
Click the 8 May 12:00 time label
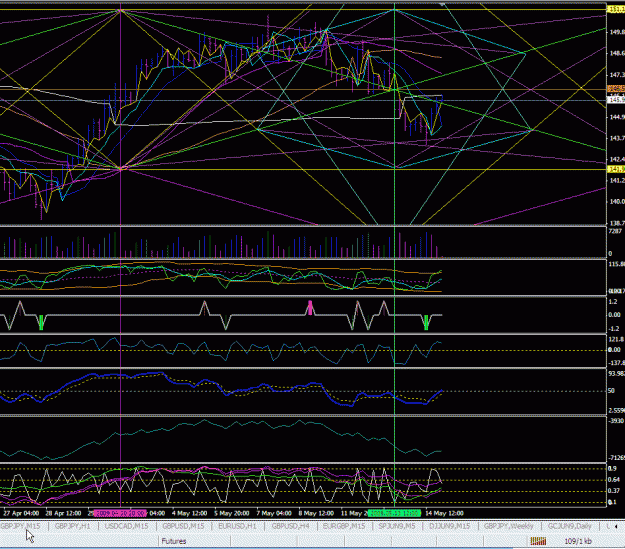316,513
